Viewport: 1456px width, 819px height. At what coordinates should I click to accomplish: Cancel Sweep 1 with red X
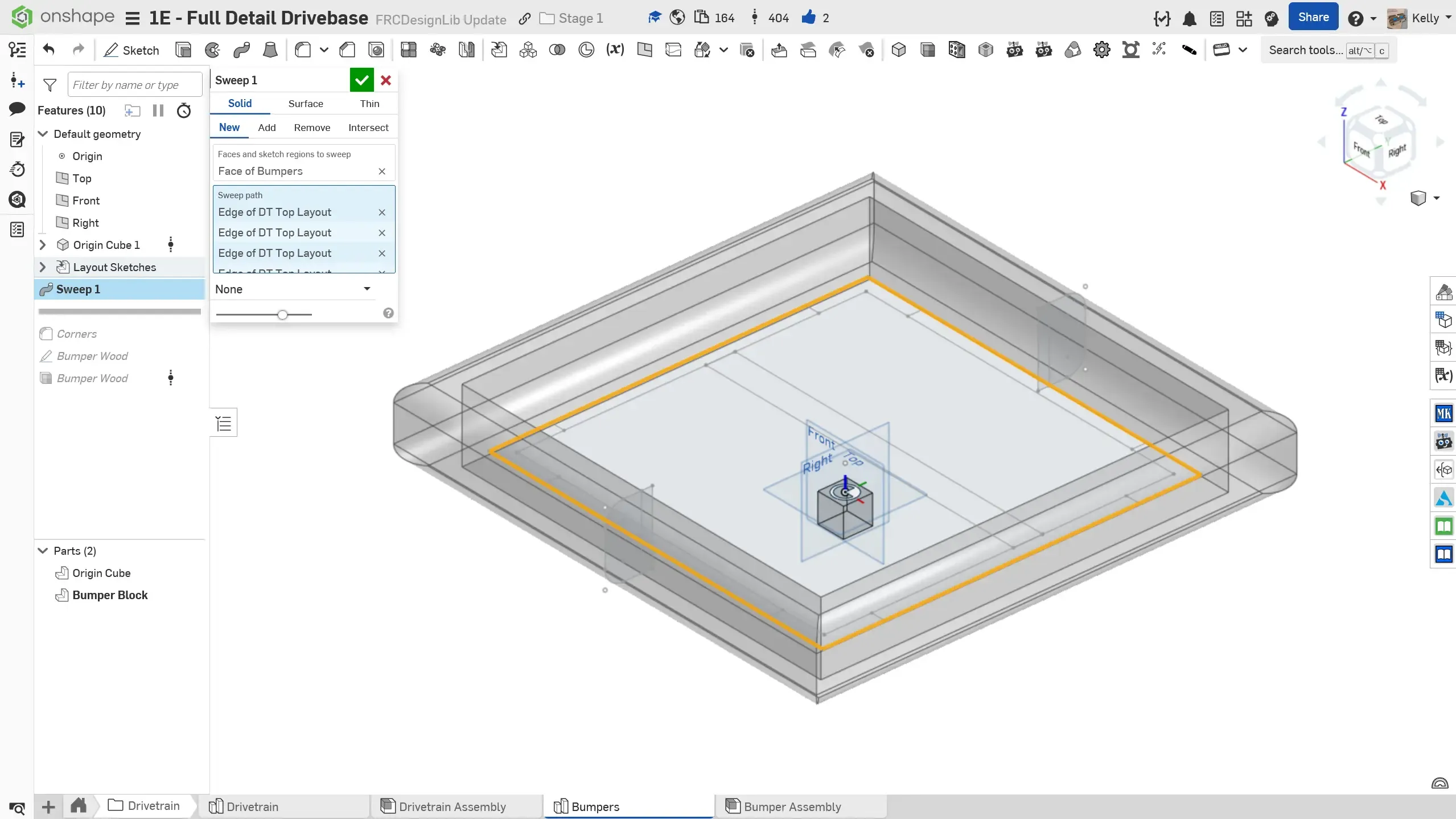coord(386,80)
